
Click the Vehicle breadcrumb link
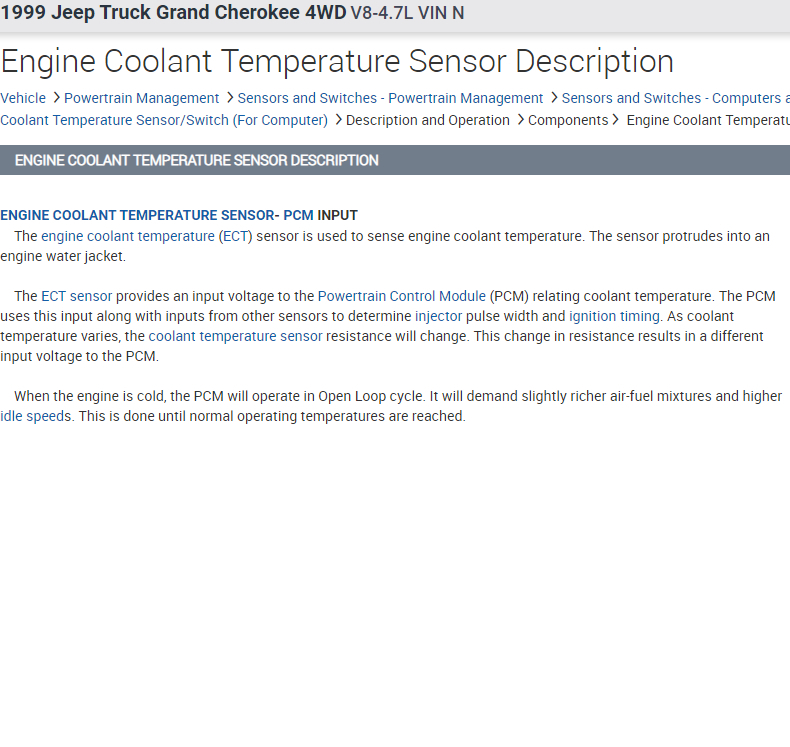pyautogui.click(x=23, y=98)
